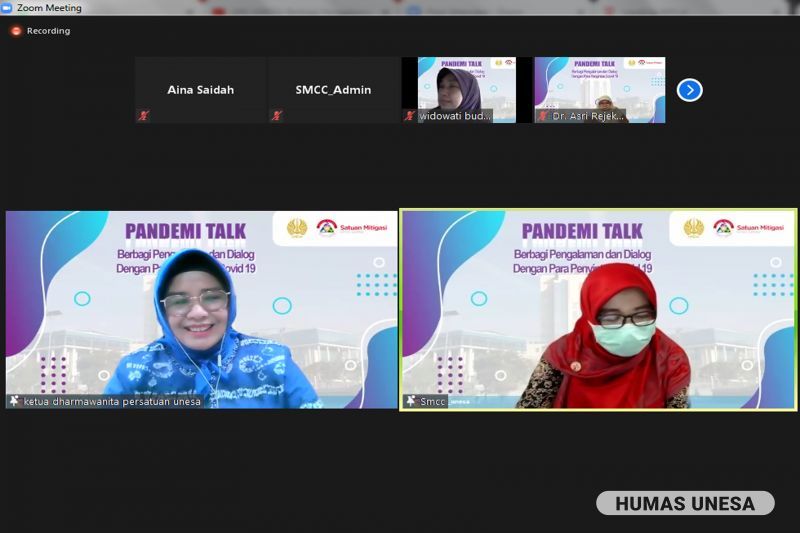
Task: Click the 'ketua dharmawanita persatuan unesa' name label
Action: coord(112,401)
